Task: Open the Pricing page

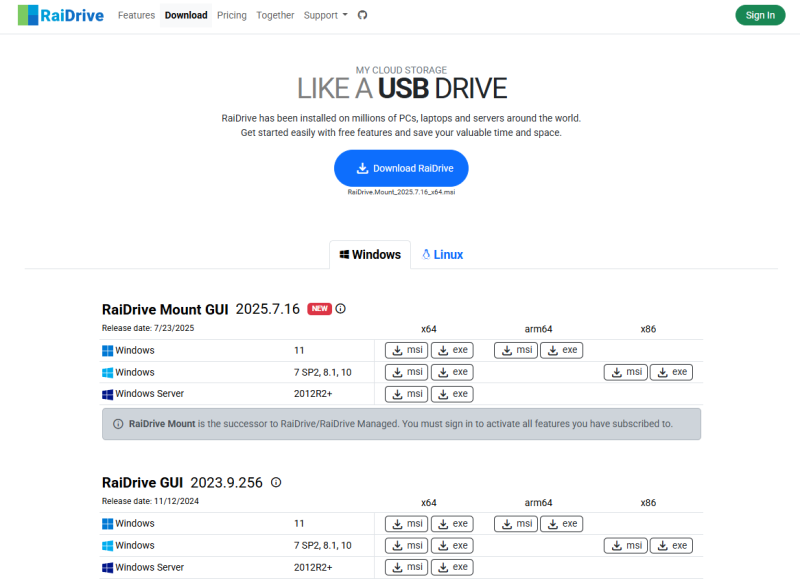Action: pos(232,15)
